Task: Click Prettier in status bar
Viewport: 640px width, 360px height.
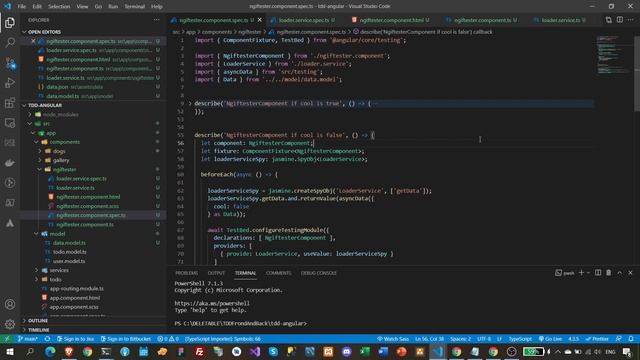Action: click(x=597, y=339)
